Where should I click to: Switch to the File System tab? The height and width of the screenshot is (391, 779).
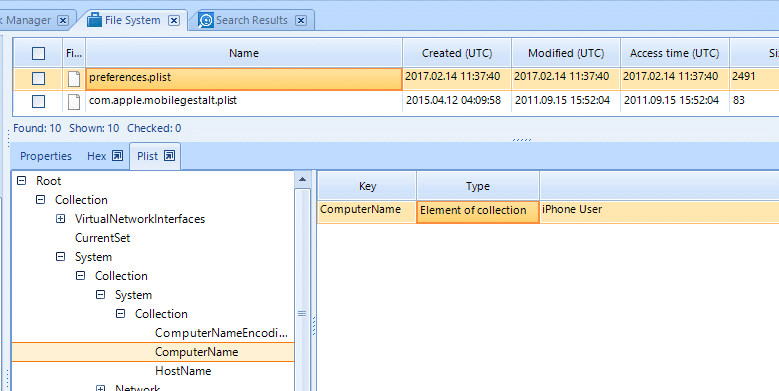click(x=132, y=20)
